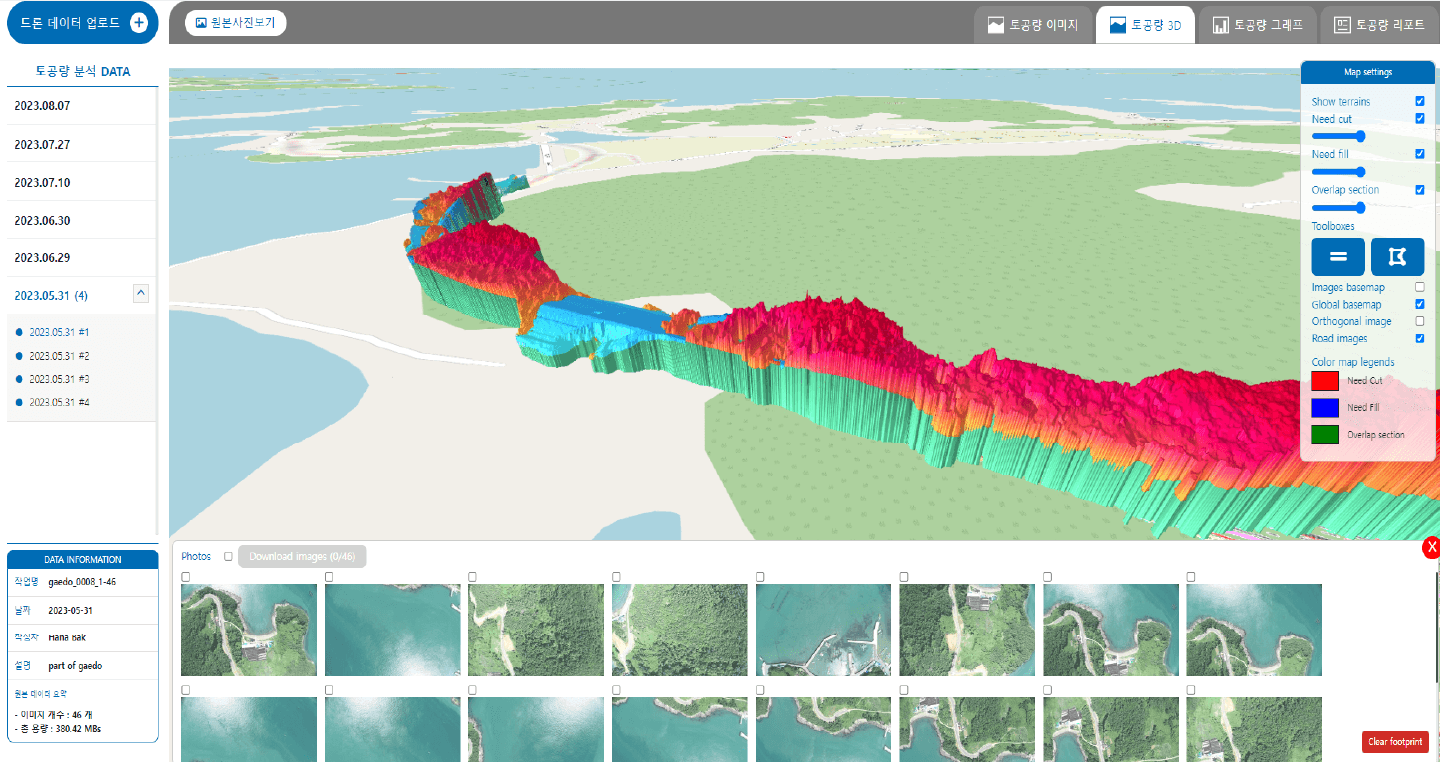Open the first aerial photo thumbnail

point(248,630)
